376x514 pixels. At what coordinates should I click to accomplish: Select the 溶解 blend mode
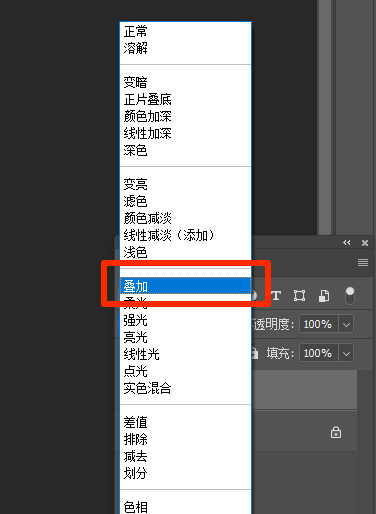(x=185, y=48)
